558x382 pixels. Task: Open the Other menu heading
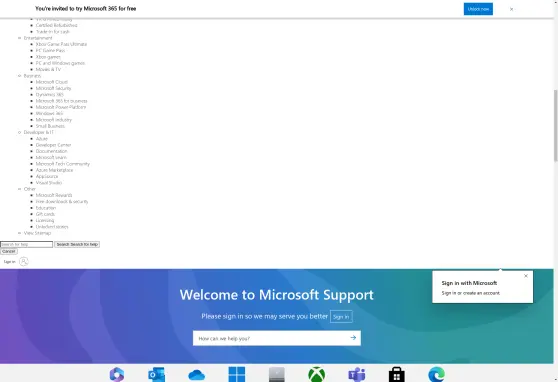(30, 189)
